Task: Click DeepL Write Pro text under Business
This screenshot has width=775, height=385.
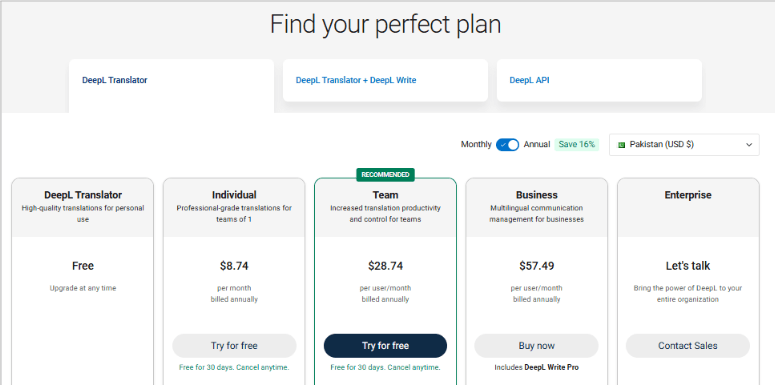Action: point(551,368)
